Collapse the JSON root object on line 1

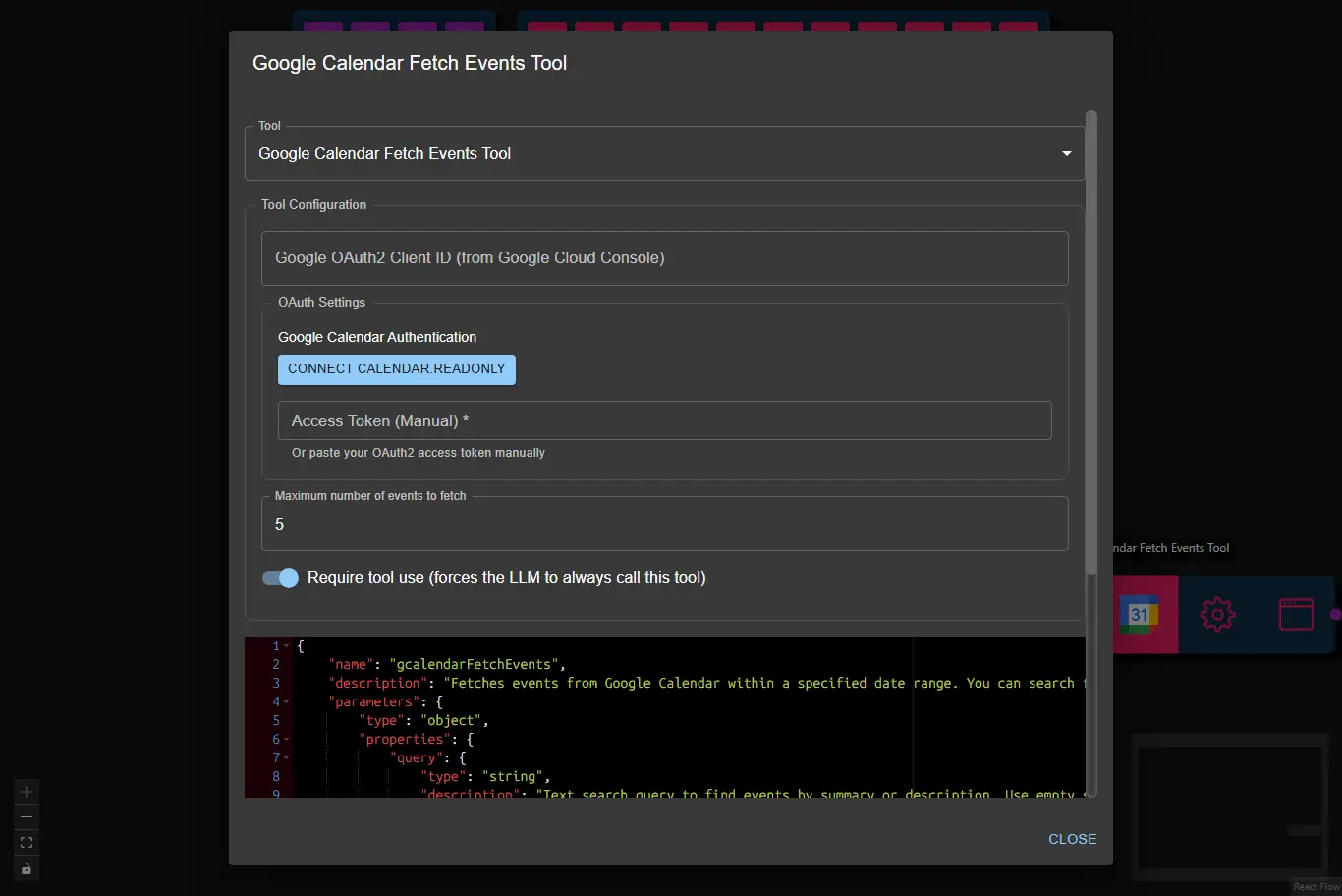click(285, 645)
